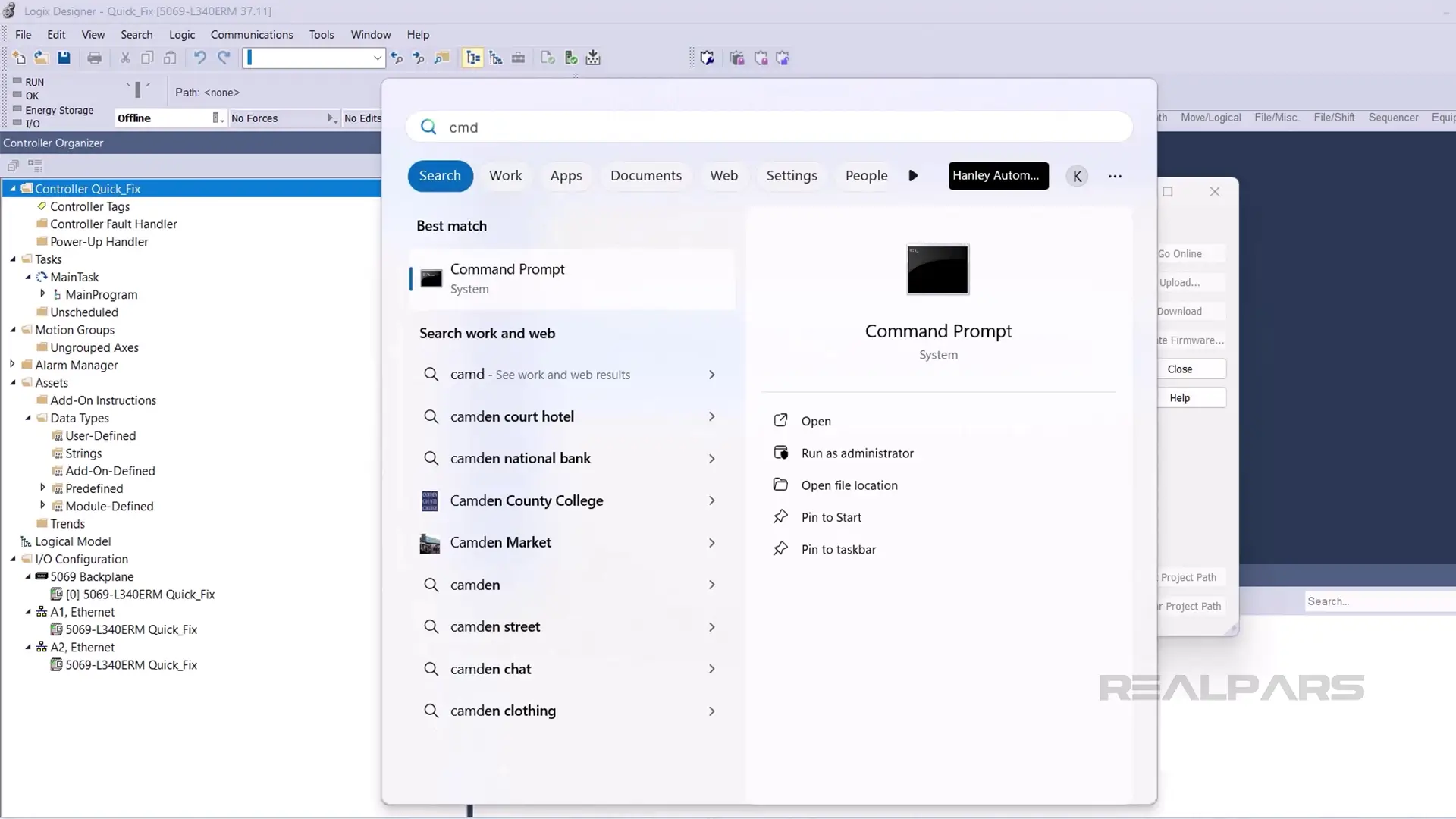The width and height of the screenshot is (1456, 819).
Task: Click the Close button in the dialog
Action: pyautogui.click(x=1191, y=369)
